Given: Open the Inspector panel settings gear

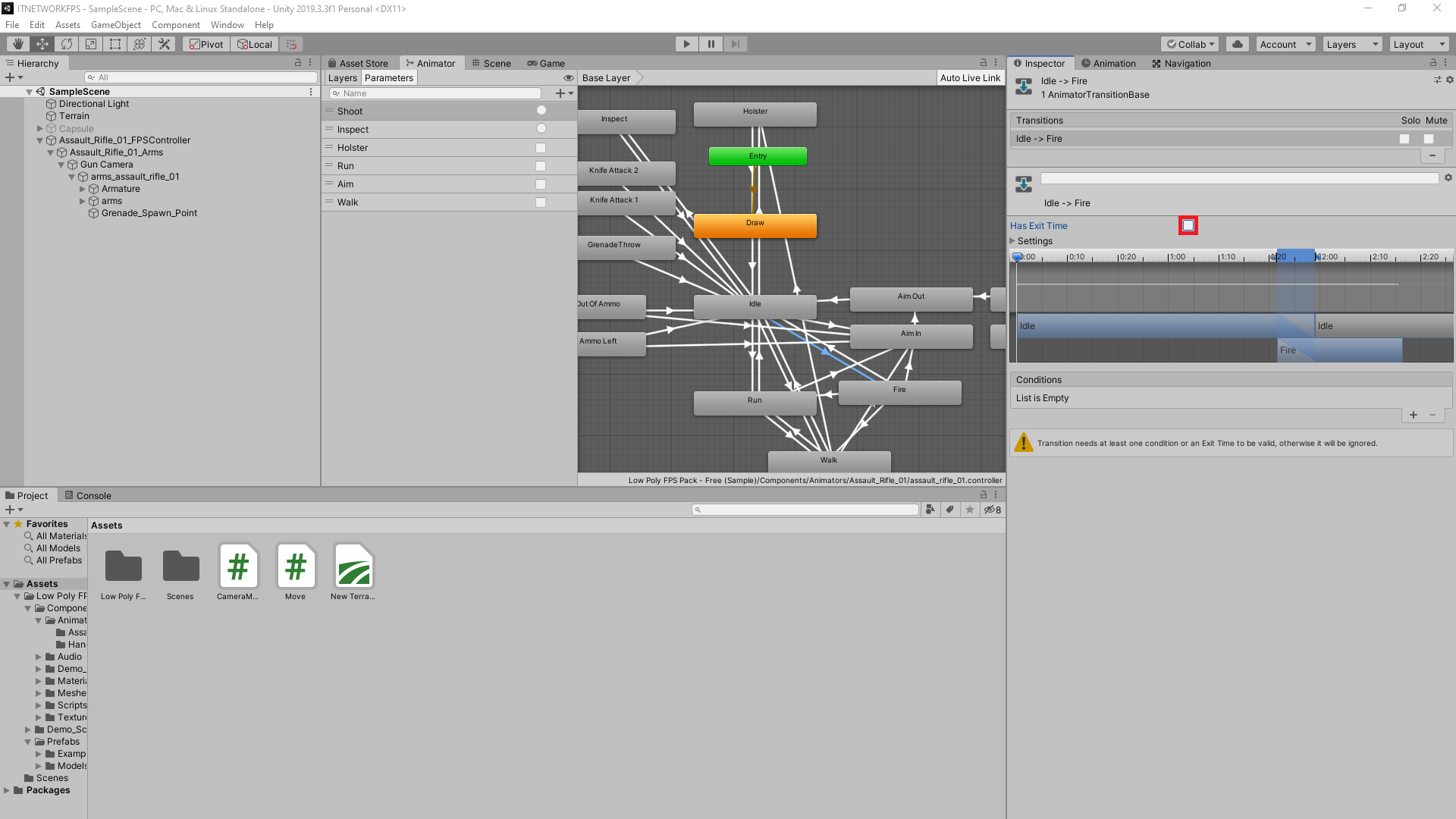Looking at the screenshot, I should 1449,80.
